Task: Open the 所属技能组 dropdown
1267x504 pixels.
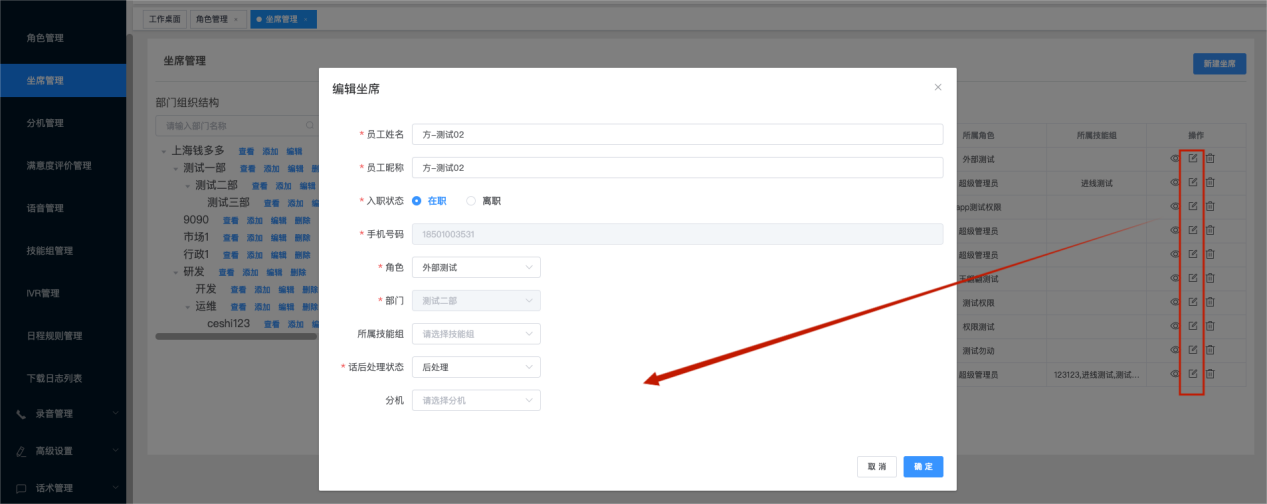Action: coord(476,334)
